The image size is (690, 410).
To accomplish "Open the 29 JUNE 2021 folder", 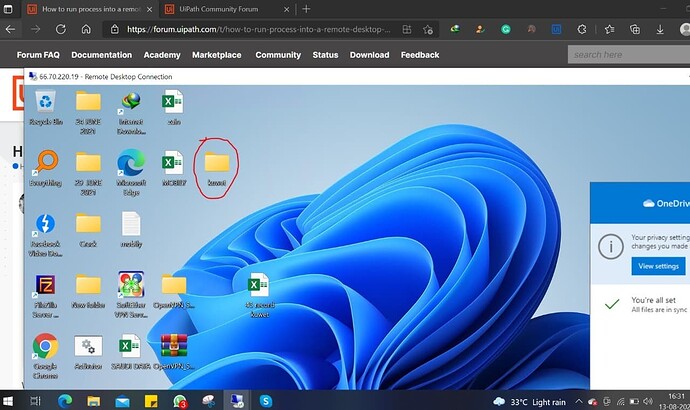I will pos(88,172).
